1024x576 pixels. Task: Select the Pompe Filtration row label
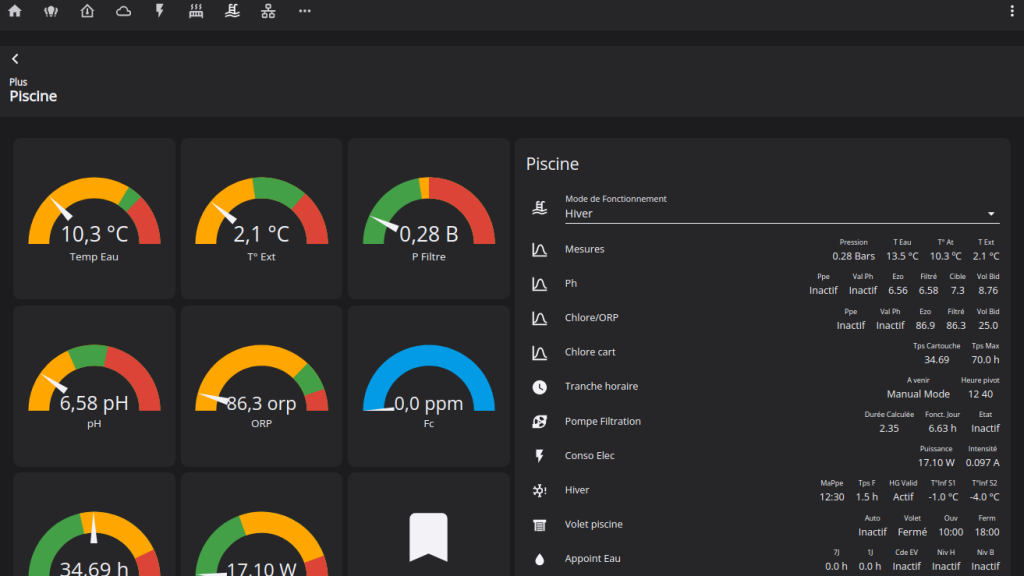(x=603, y=421)
